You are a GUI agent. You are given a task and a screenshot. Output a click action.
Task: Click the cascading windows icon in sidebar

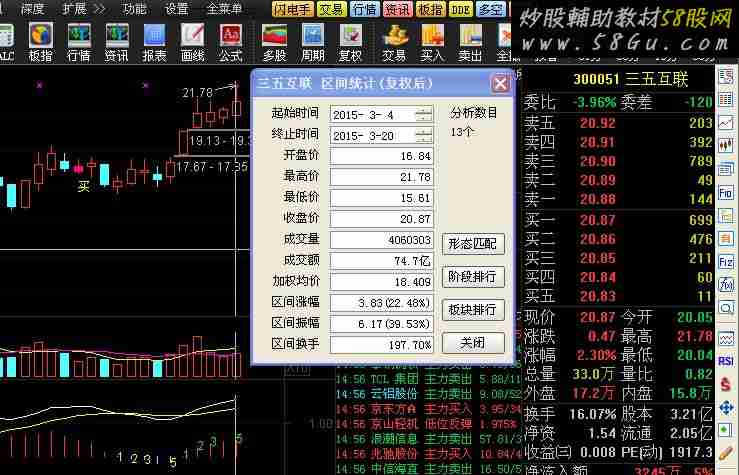(x=726, y=169)
